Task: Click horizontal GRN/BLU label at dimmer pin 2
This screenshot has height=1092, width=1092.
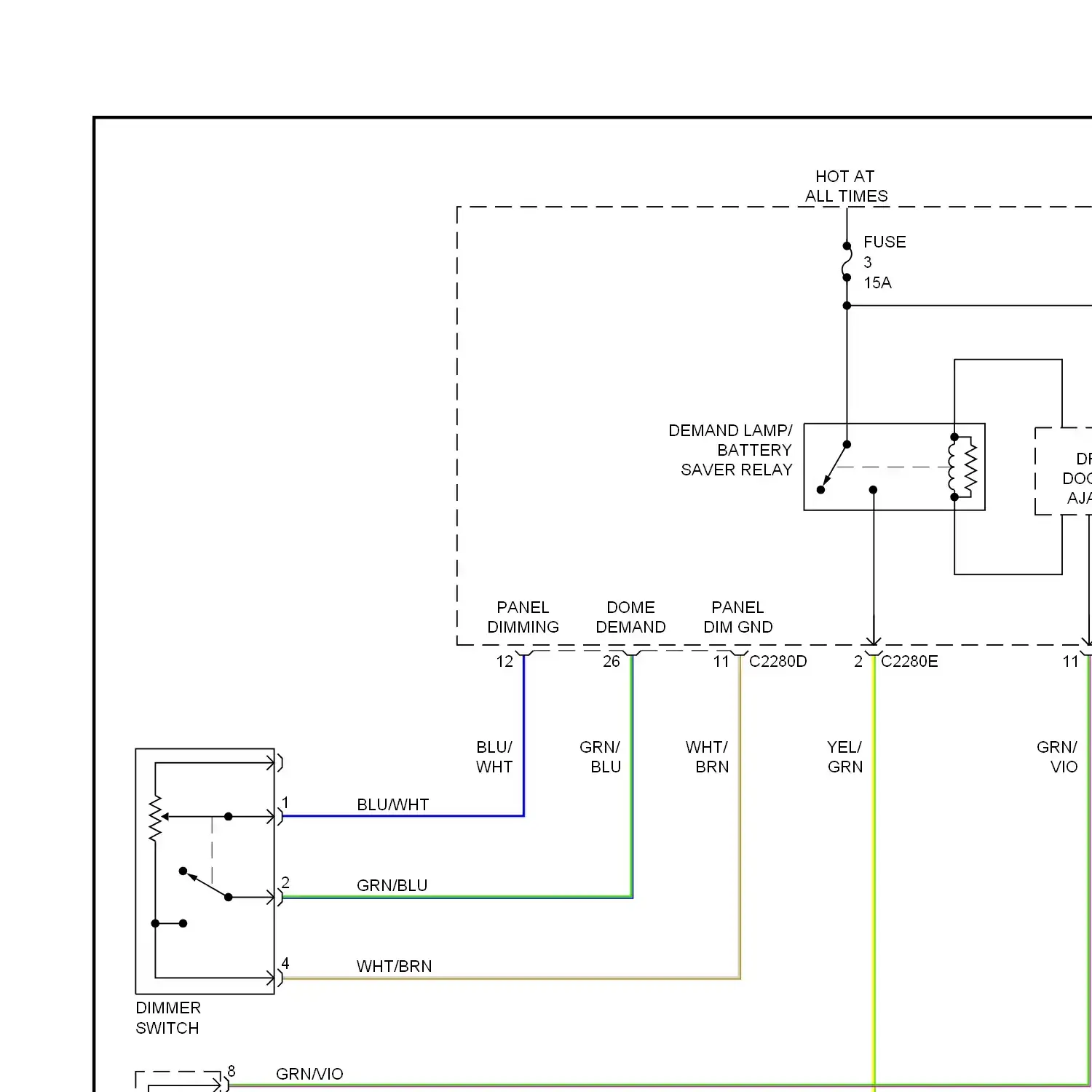Action: point(392,885)
